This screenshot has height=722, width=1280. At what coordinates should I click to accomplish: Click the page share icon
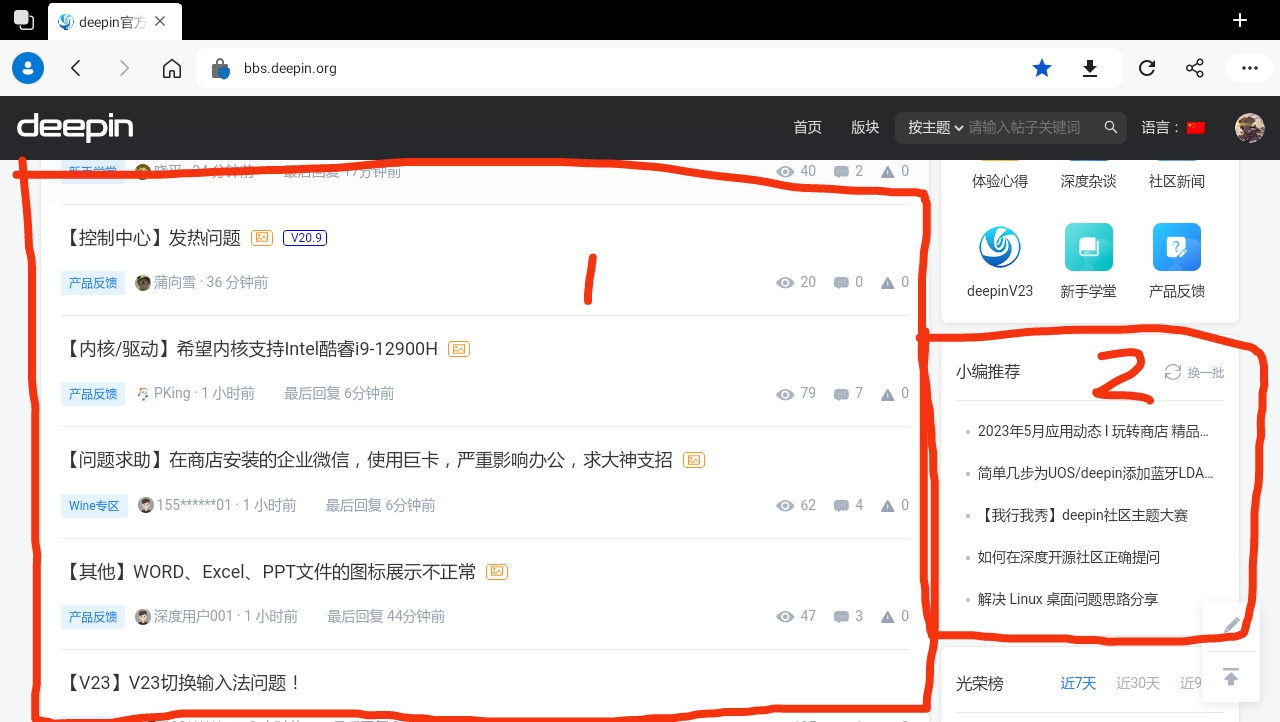pos(1194,68)
